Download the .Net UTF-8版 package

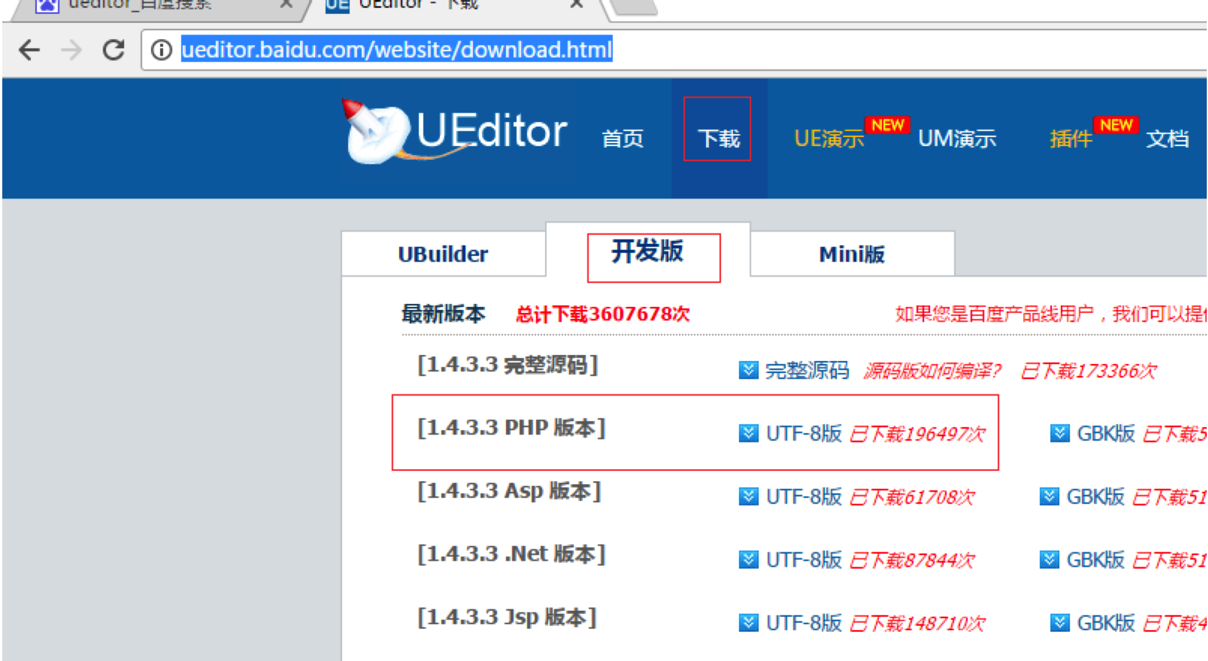(804, 560)
